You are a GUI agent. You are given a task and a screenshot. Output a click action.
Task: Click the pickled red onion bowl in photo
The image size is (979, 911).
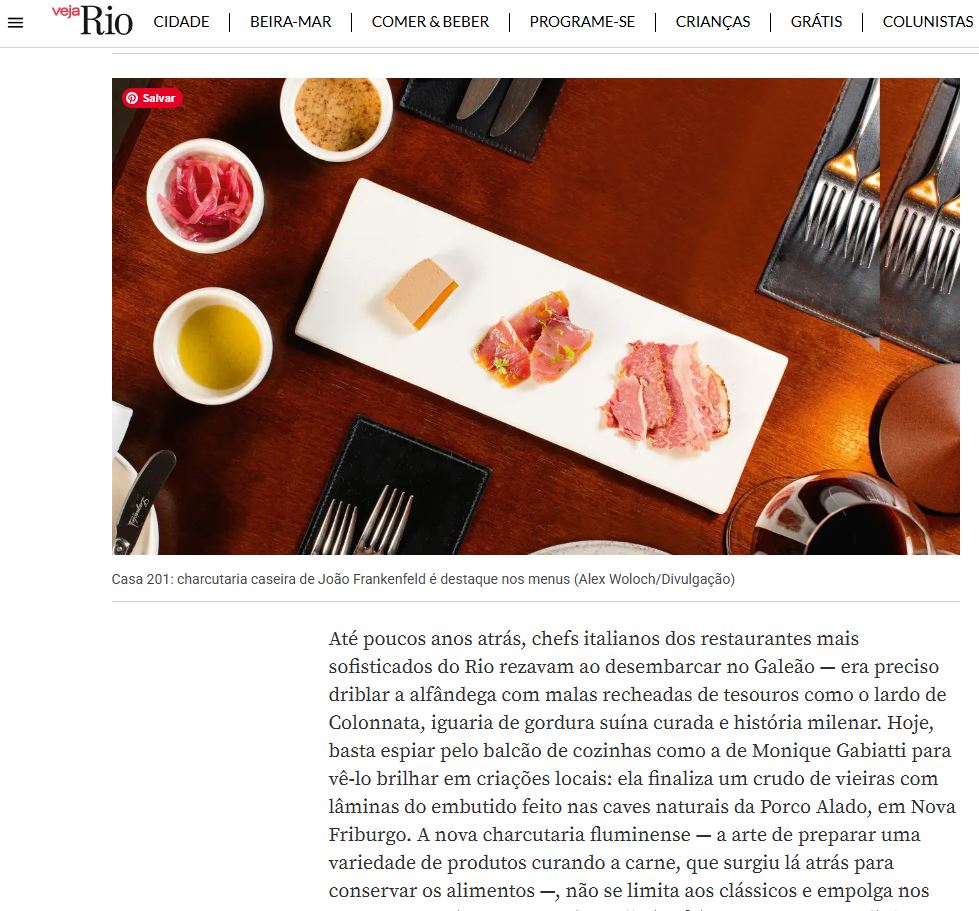point(205,196)
